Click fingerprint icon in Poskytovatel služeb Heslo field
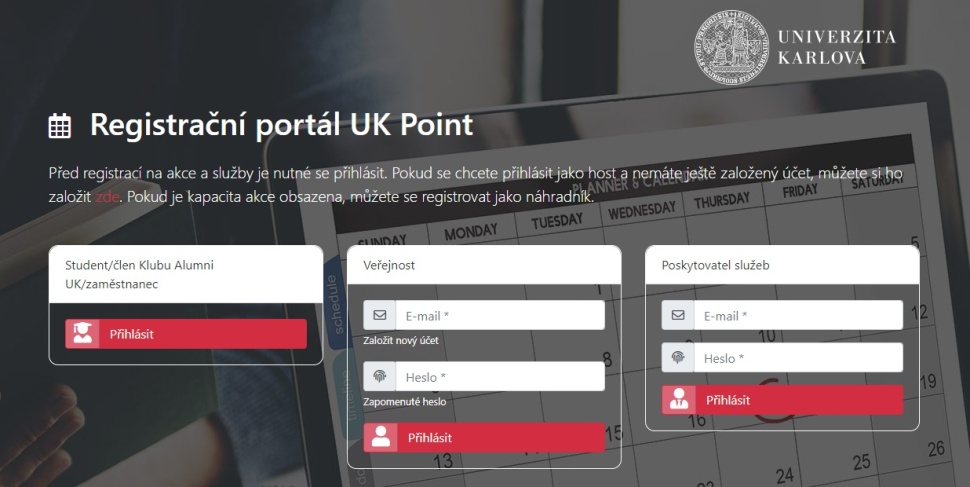The height and width of the screenshot is (487, 970). click(678, 357)
